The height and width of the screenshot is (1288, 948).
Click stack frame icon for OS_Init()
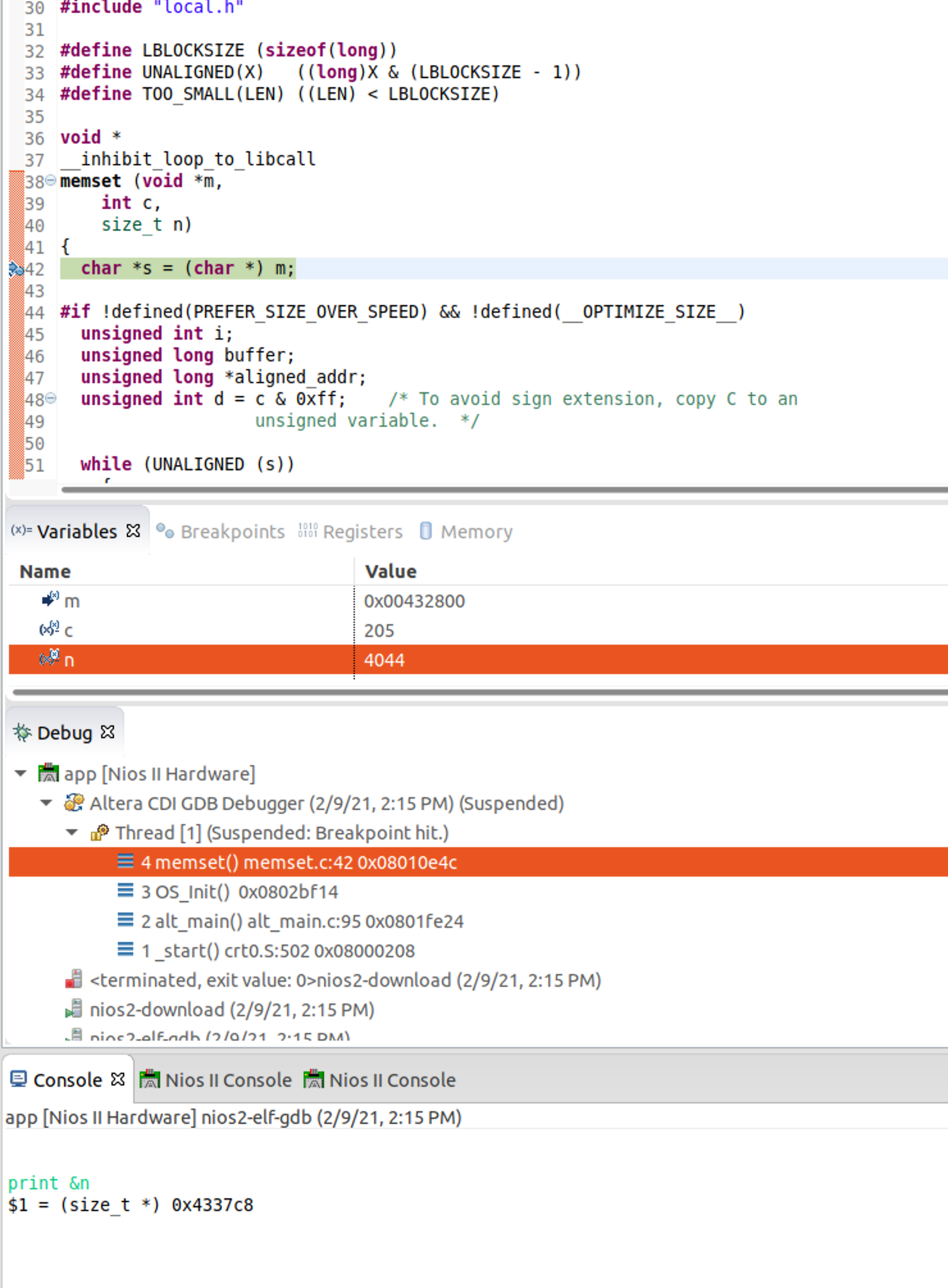click(x=126, y=891)
